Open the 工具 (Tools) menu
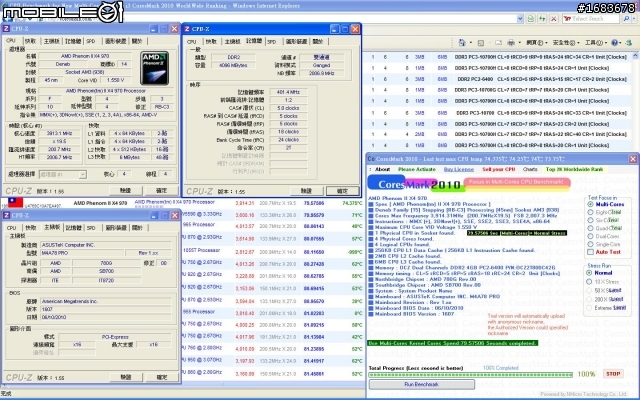Viewport: 640px width, 400px height. (596, 42)
